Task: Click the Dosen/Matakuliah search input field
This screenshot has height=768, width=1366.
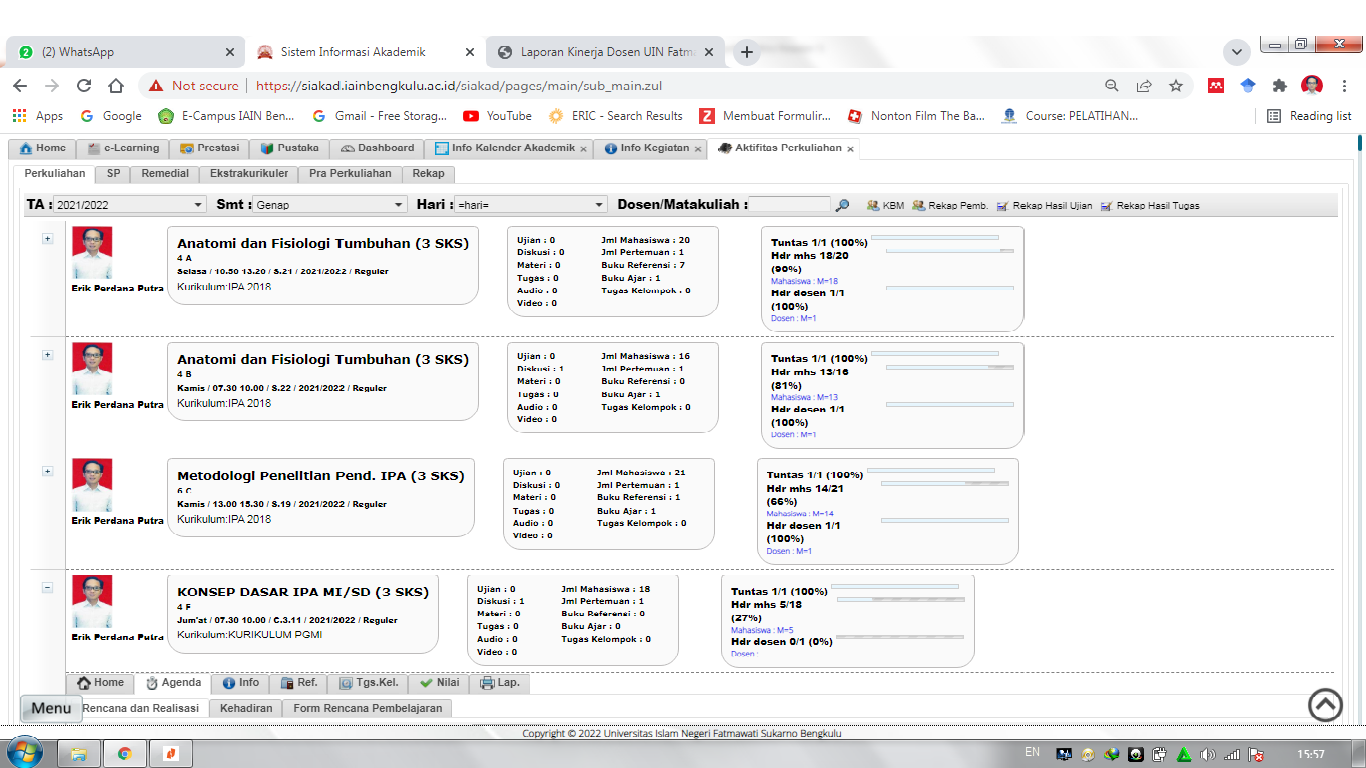Action: pos(789,205)
